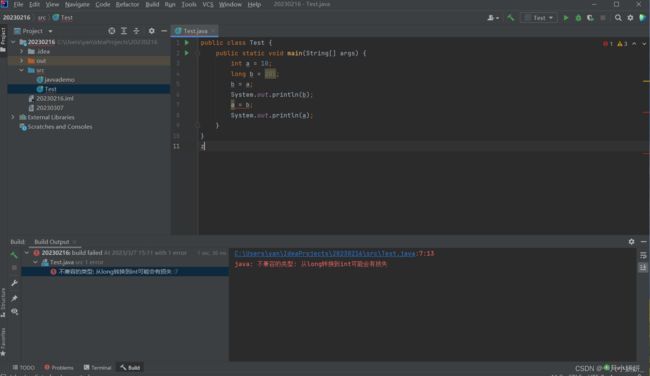Image resolution: width=650 pixels, height=376 pixels.
Task: Collapse the src folder
Action: point(22,70)
